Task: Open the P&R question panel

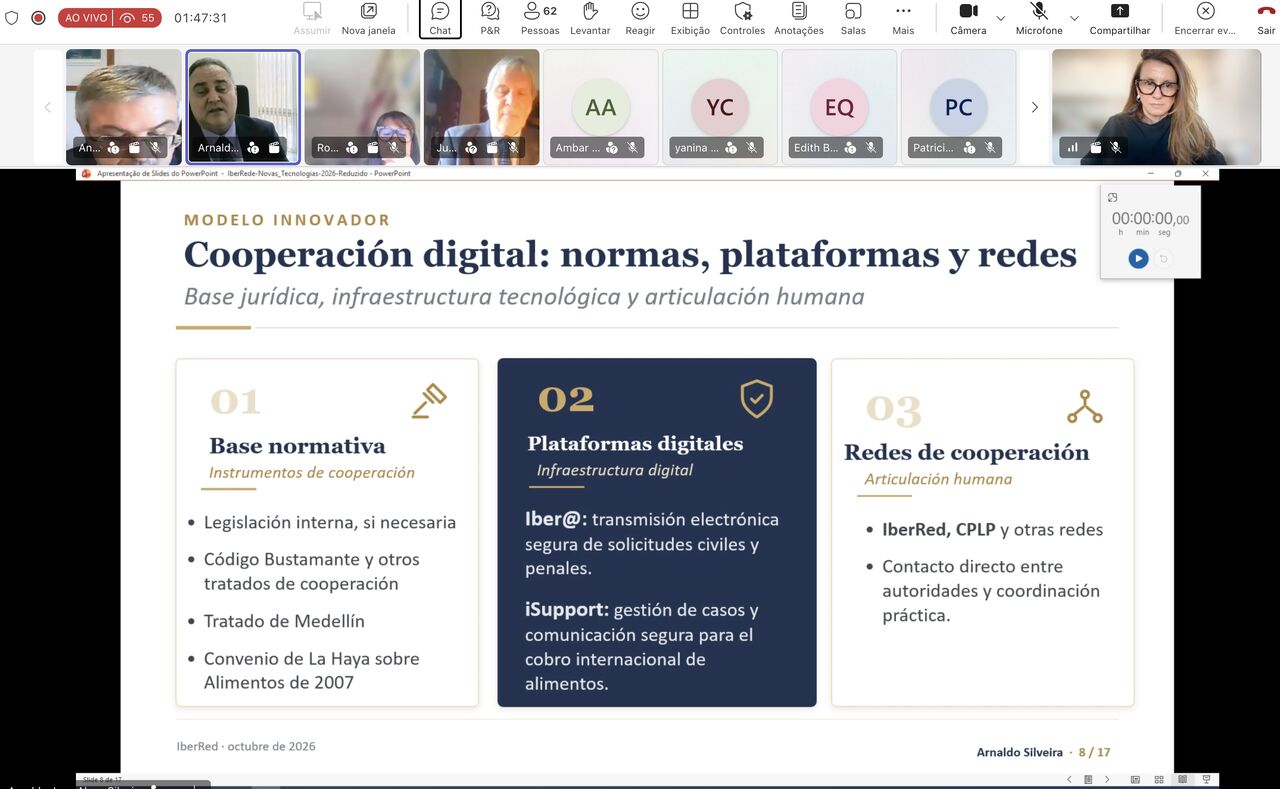Action: [490, 18]
